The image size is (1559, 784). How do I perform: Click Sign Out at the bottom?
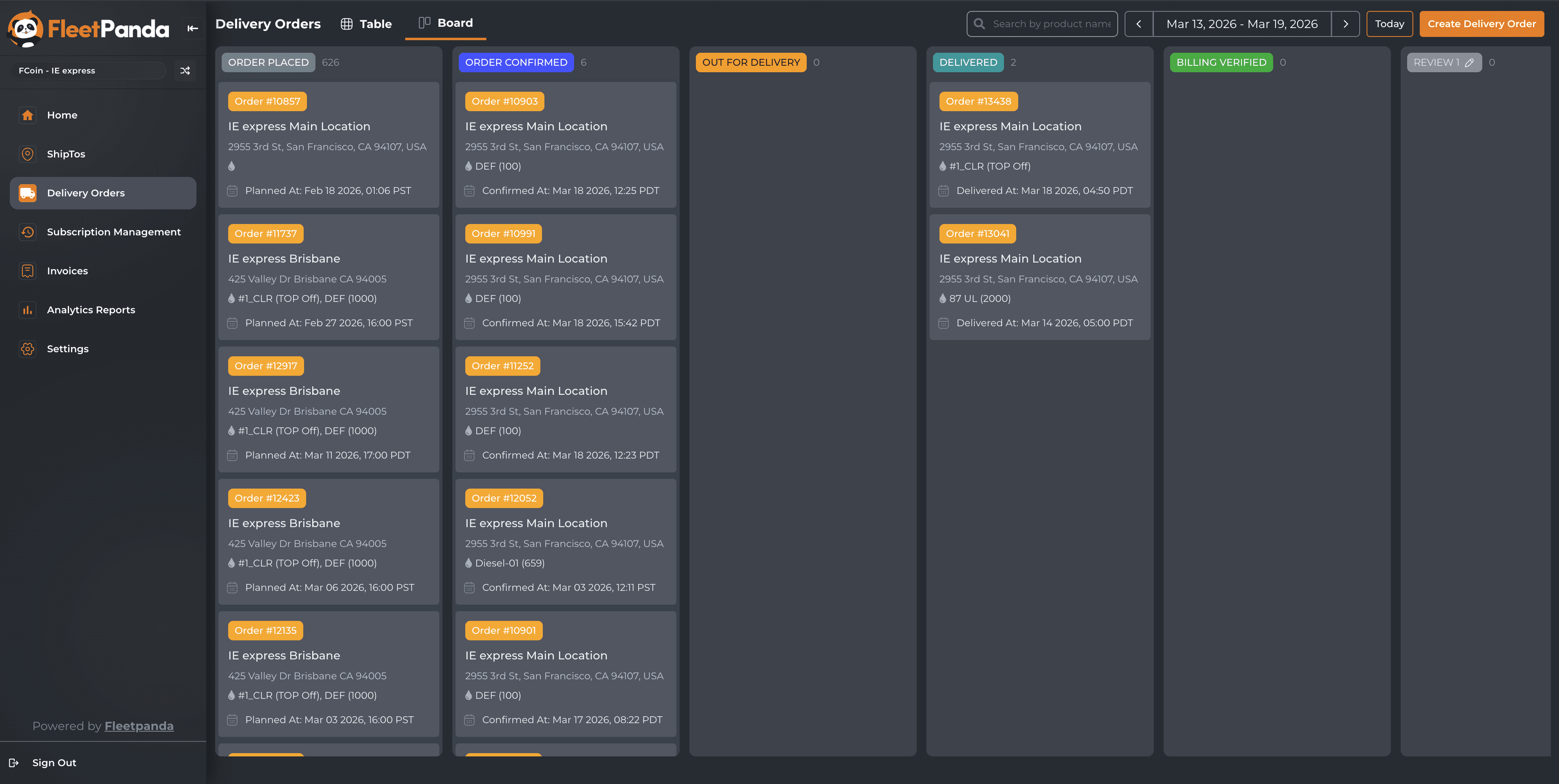(53, 763)
